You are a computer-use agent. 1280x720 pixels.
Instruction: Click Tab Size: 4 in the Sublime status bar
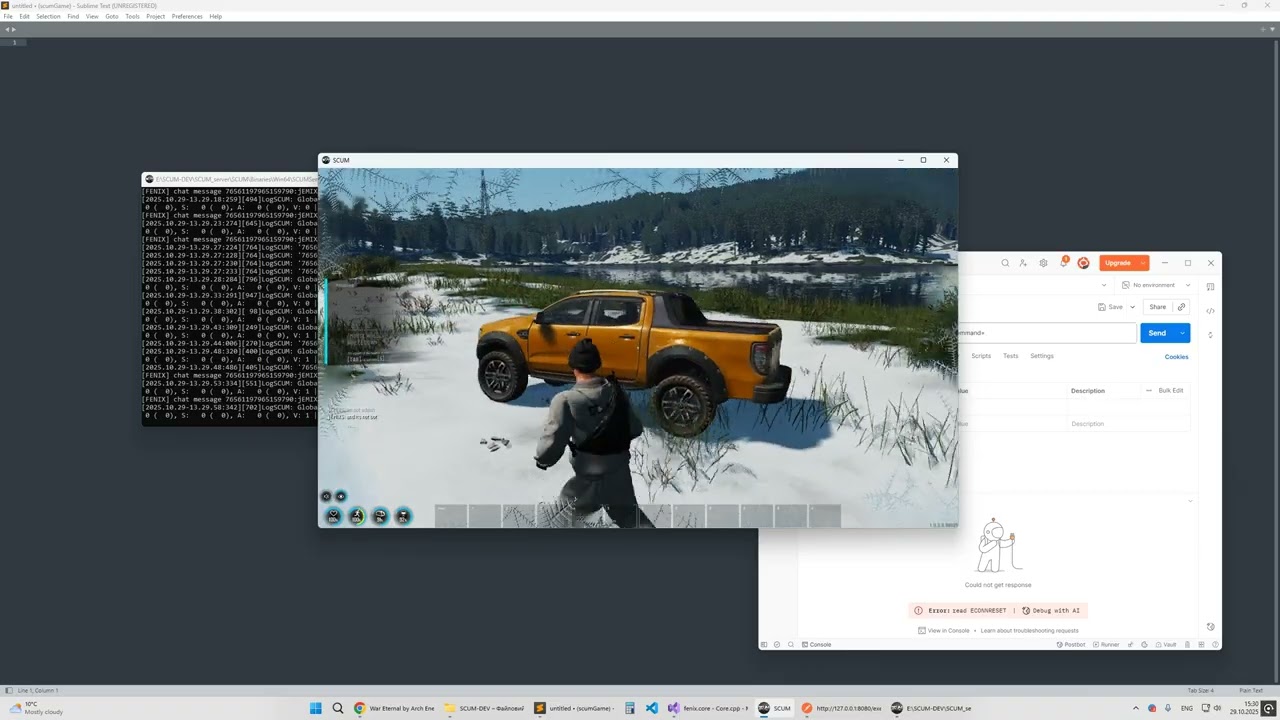[1200, 690]
